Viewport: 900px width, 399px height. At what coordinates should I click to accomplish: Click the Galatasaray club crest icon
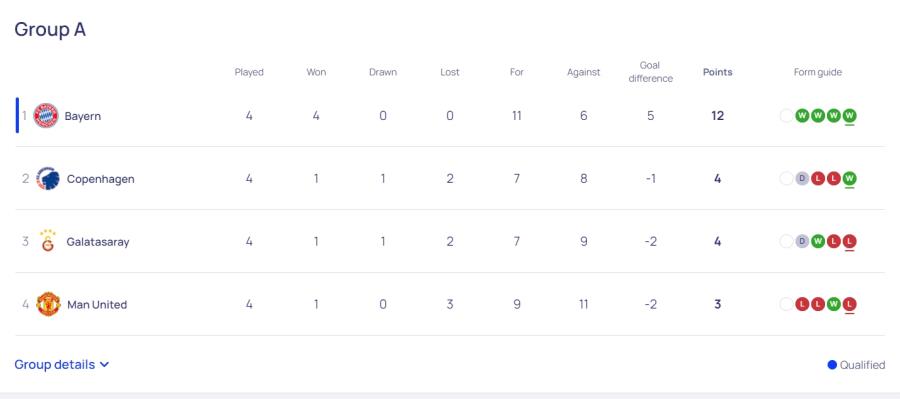point(48,241)
